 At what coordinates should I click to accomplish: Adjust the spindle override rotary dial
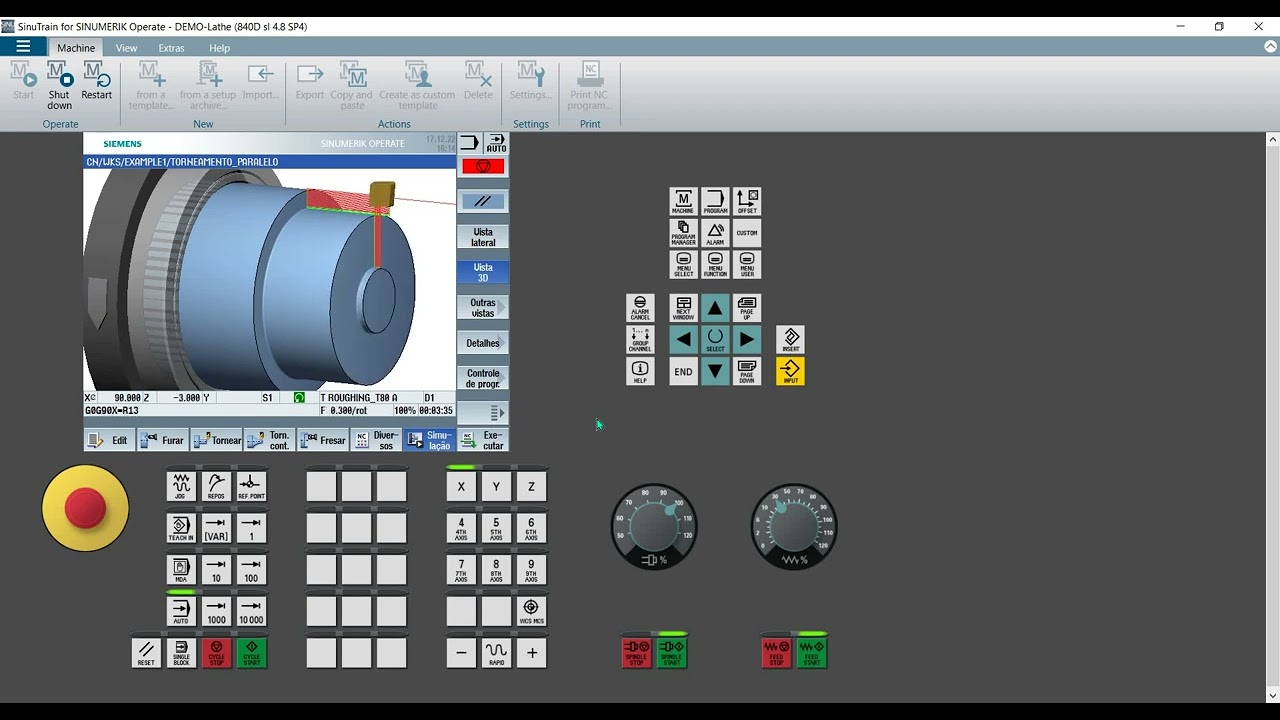click(654, 526)
